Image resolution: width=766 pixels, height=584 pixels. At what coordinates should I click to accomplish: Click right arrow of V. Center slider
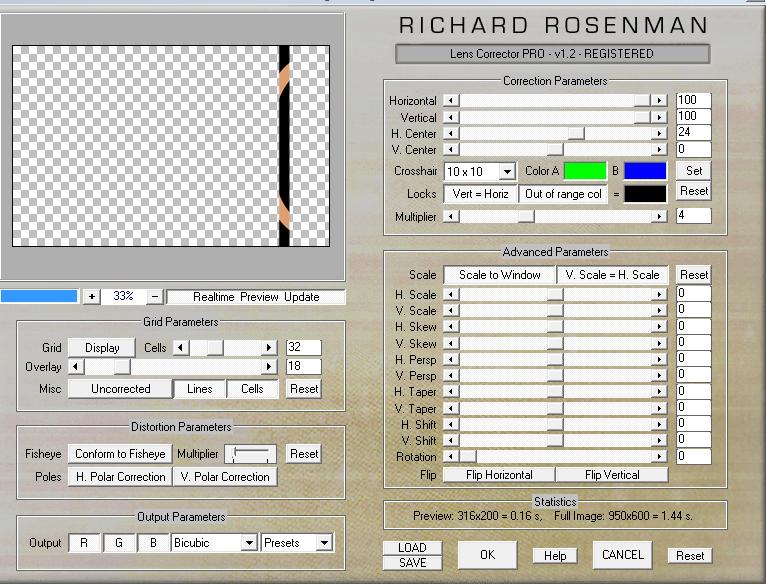point(659,149)
